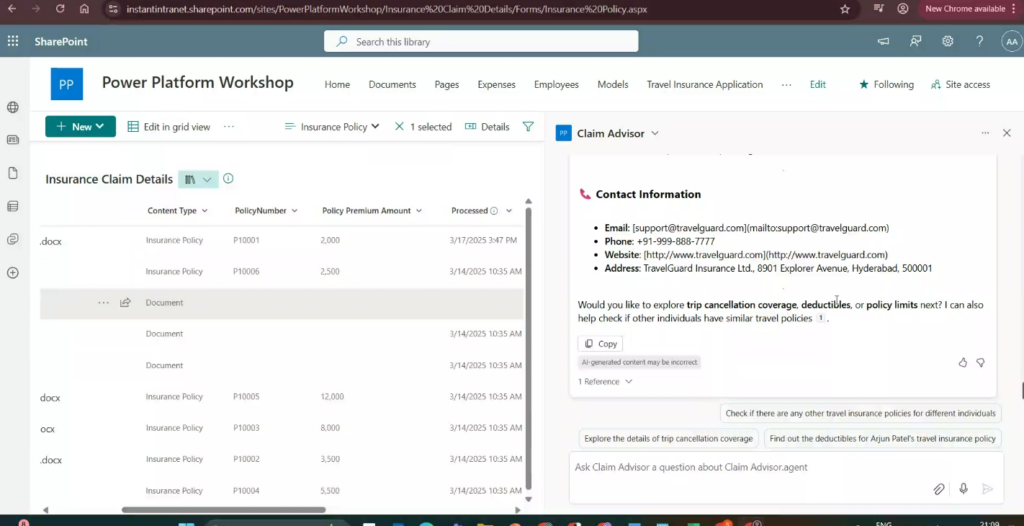Open the AA account profile avatar
The width and height of the screenshot is (1024, 526).
pyautogui.click(x=1012, y=41)
